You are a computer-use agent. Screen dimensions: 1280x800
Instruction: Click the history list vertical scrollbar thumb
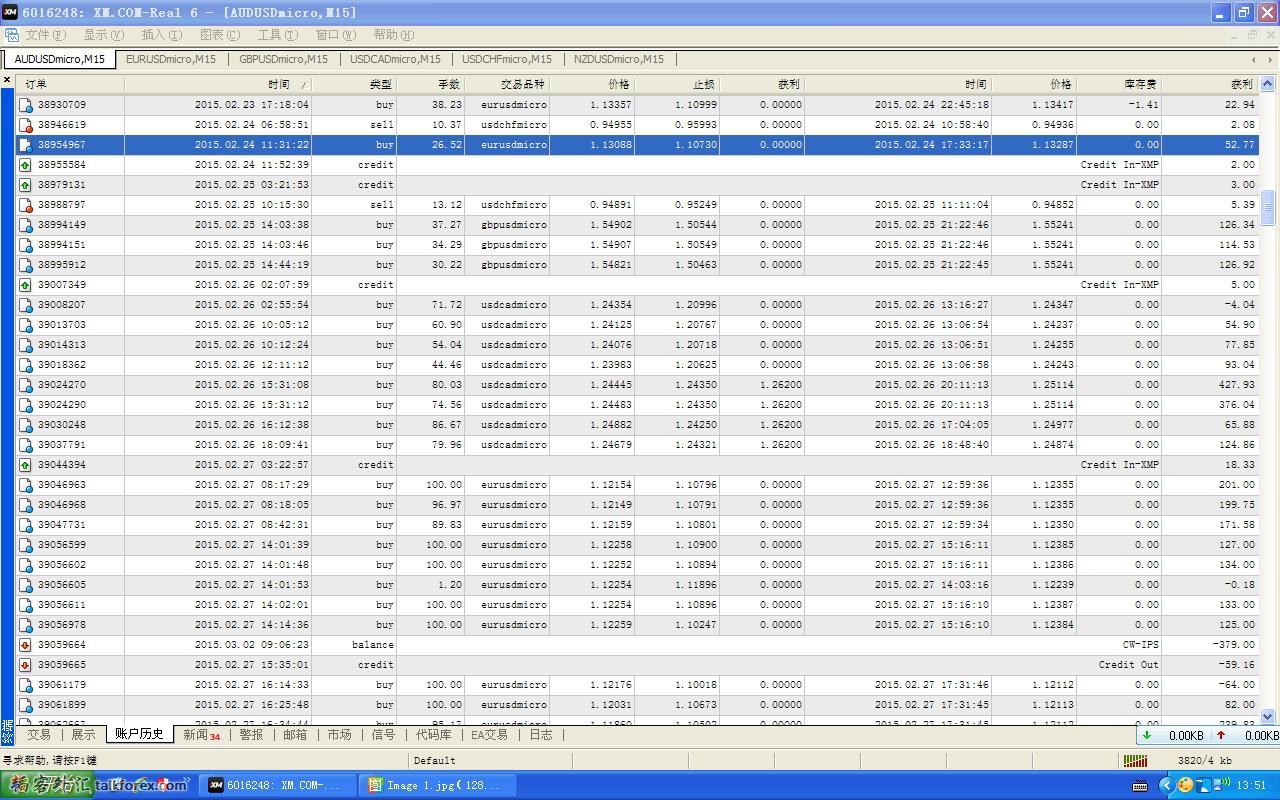coord(1268,207)
